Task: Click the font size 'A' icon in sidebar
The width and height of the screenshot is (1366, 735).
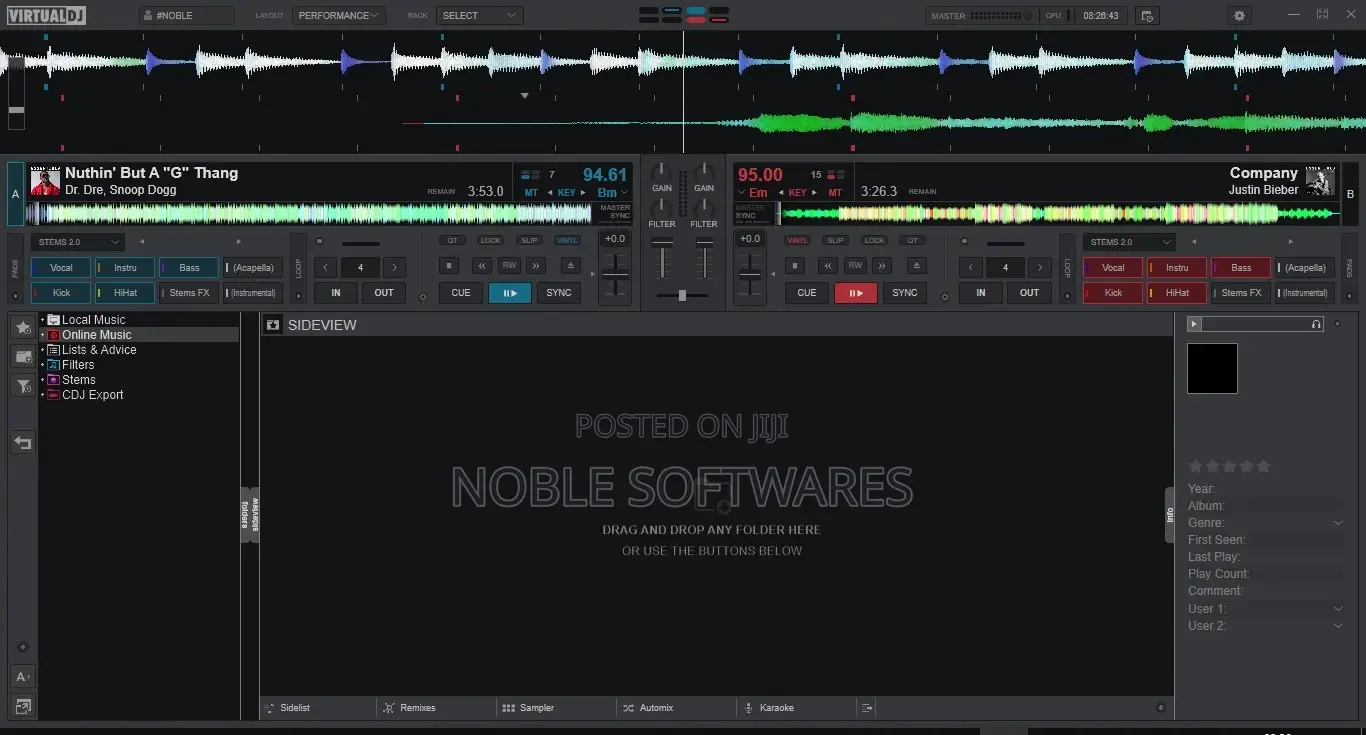Action: click(x=23, y=677)
